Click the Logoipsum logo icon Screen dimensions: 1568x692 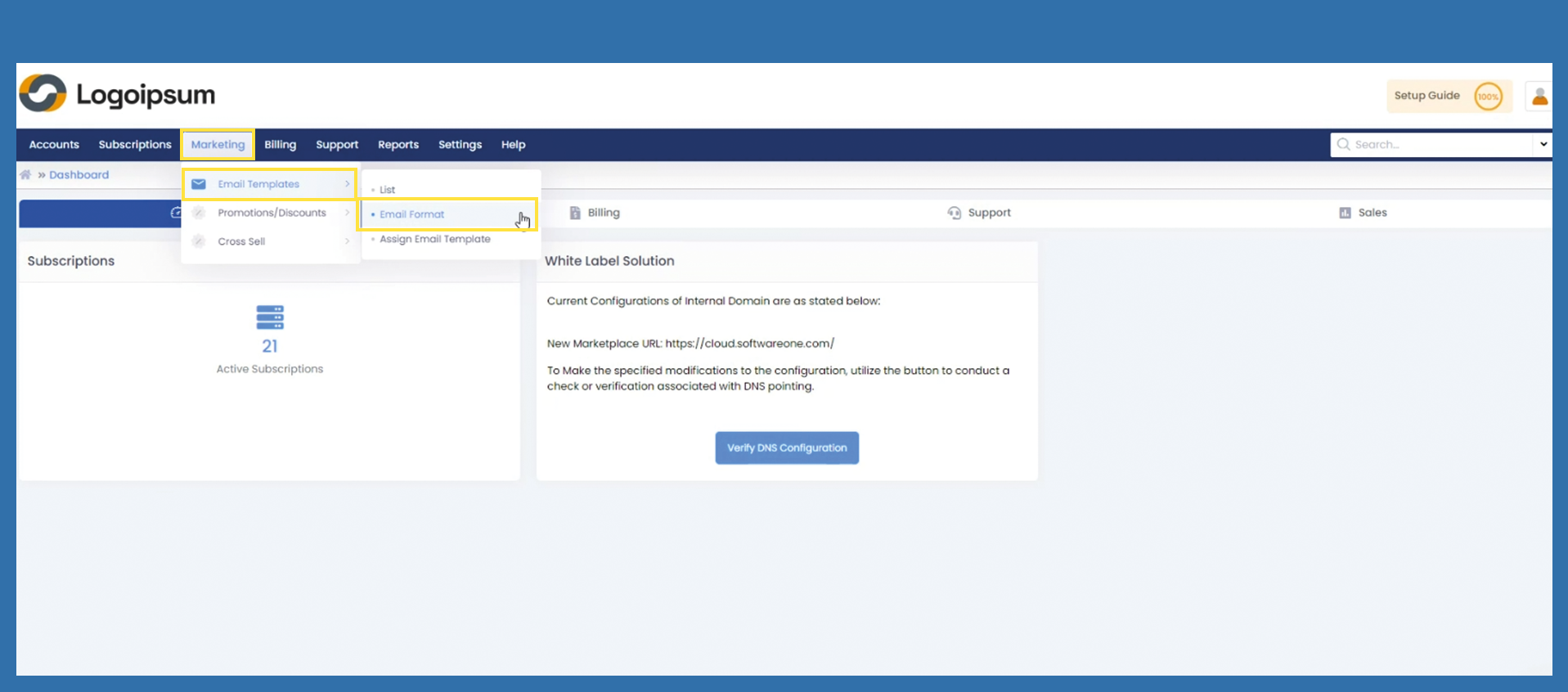43,93
